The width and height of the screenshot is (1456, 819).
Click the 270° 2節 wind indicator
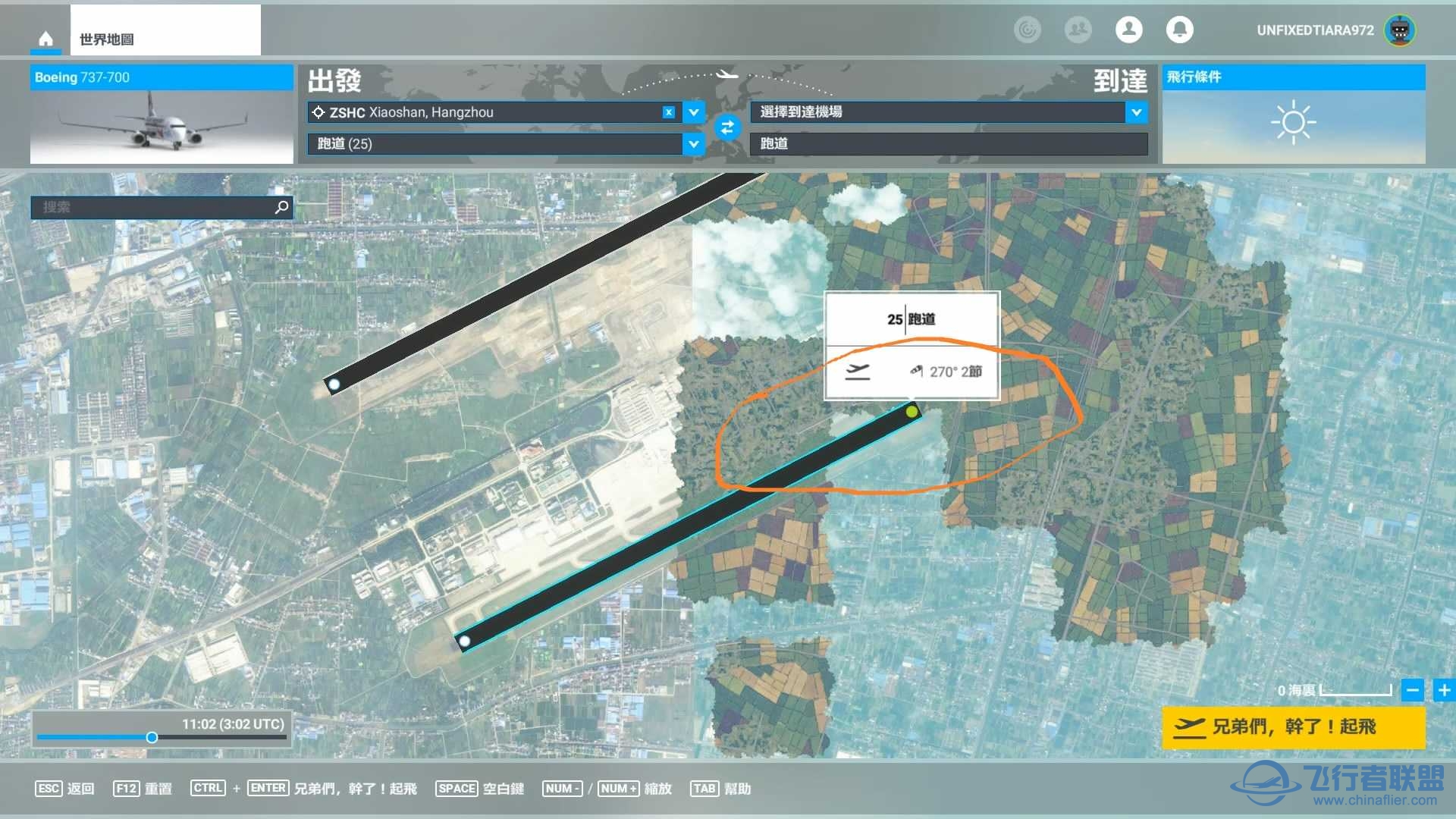click(x=946, y=372)
